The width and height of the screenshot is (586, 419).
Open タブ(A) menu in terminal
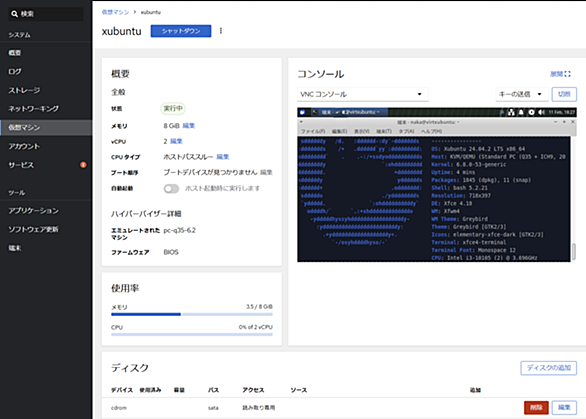406,131
